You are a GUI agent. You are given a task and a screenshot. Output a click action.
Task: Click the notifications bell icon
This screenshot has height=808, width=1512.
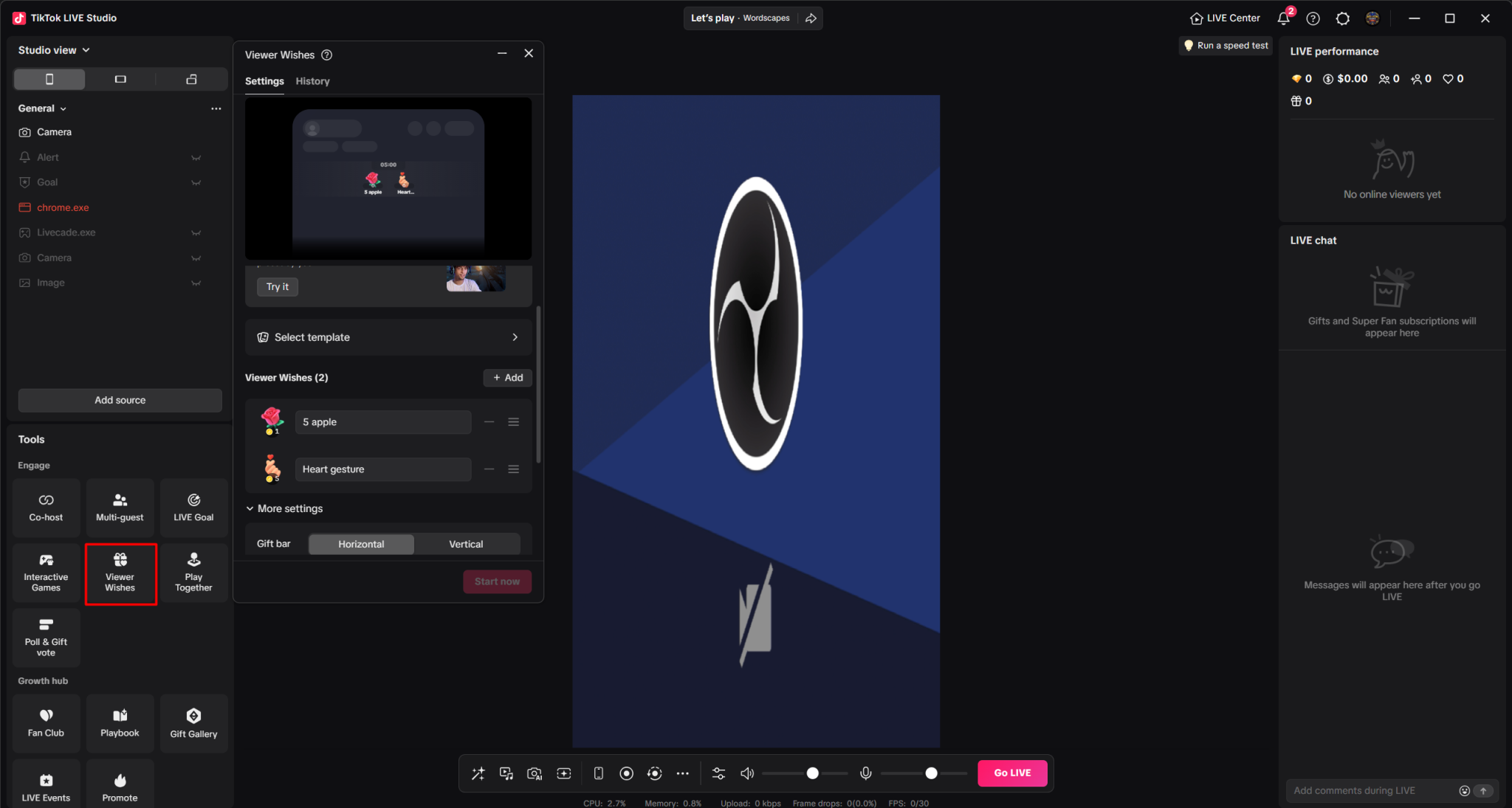[x=1284, y=18]
